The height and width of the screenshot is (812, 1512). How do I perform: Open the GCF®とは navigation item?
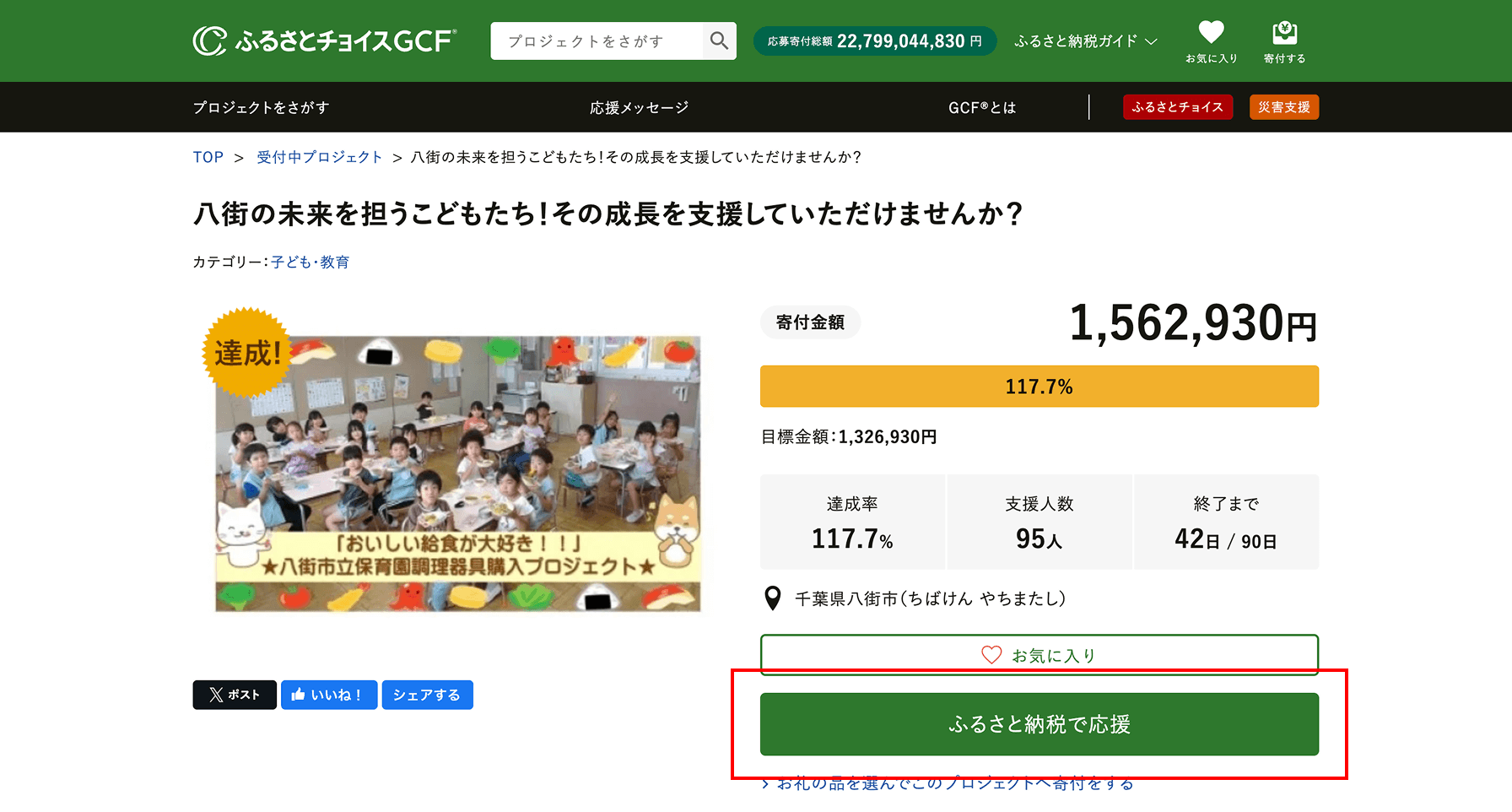click(981, 107)
